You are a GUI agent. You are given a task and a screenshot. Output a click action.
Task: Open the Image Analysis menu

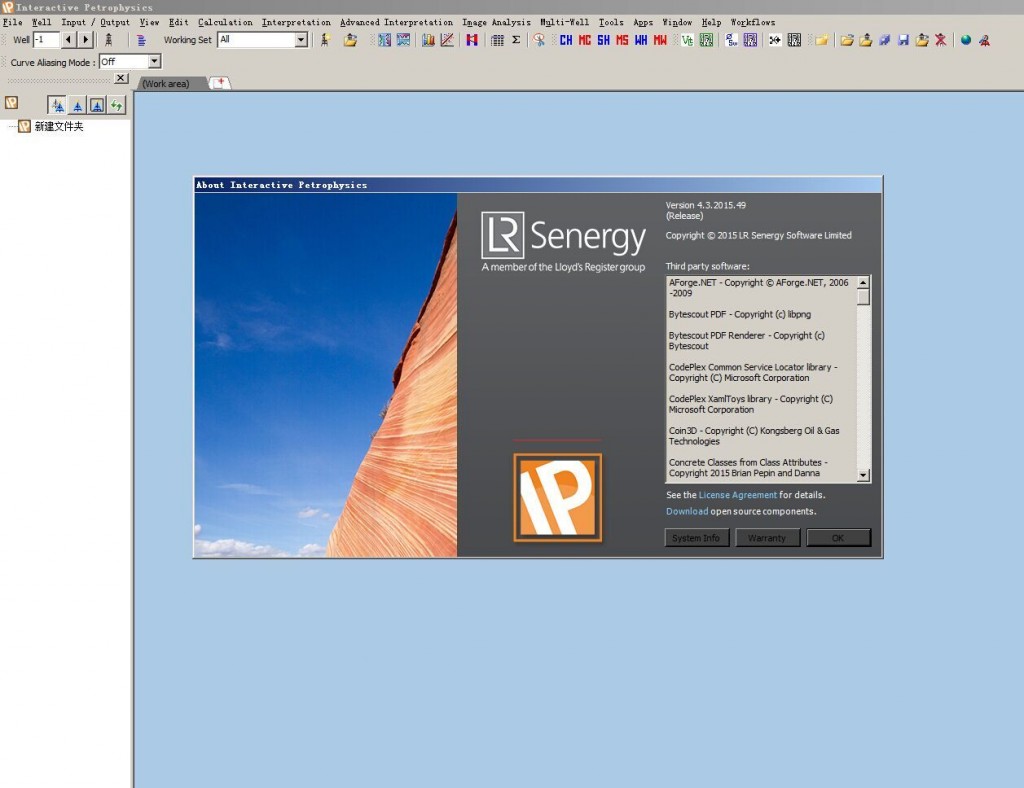coord(496,22)
